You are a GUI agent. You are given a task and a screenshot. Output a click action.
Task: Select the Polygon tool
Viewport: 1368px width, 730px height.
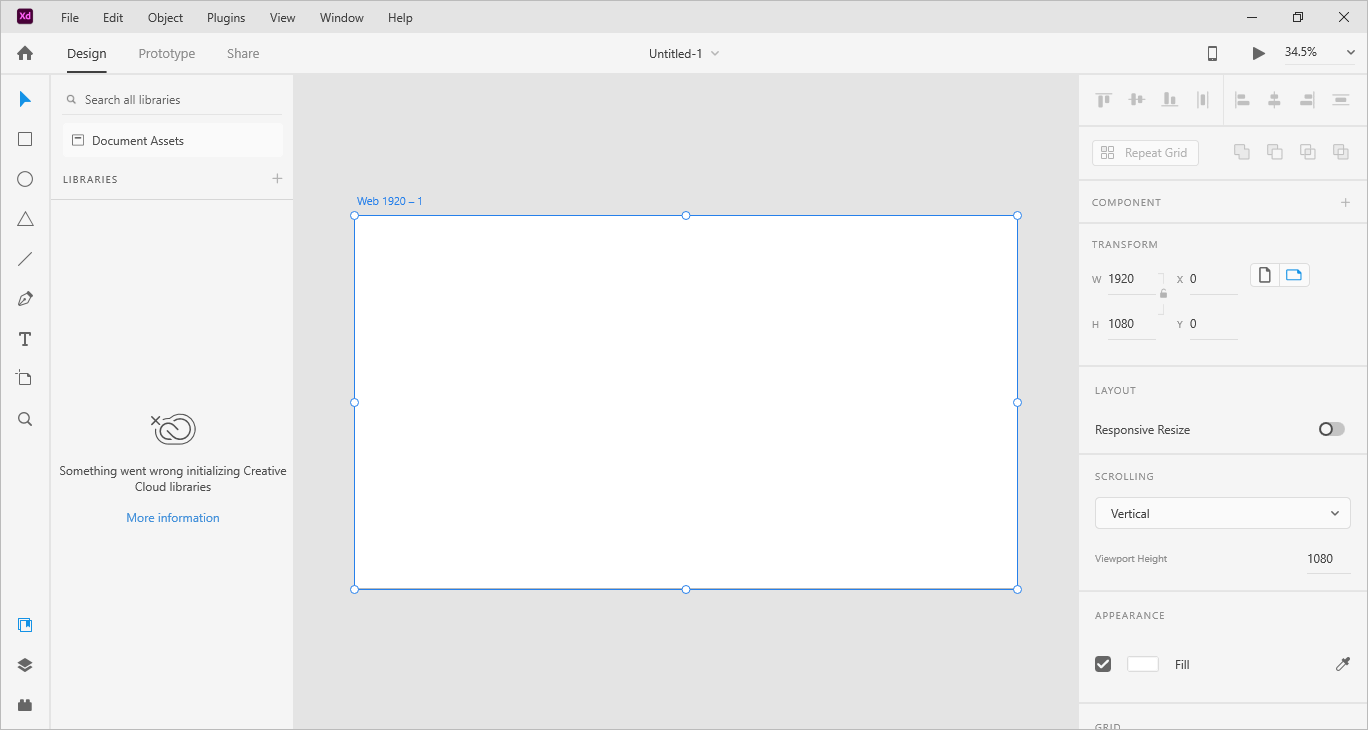pyautogui.click(x=25, y=219)
